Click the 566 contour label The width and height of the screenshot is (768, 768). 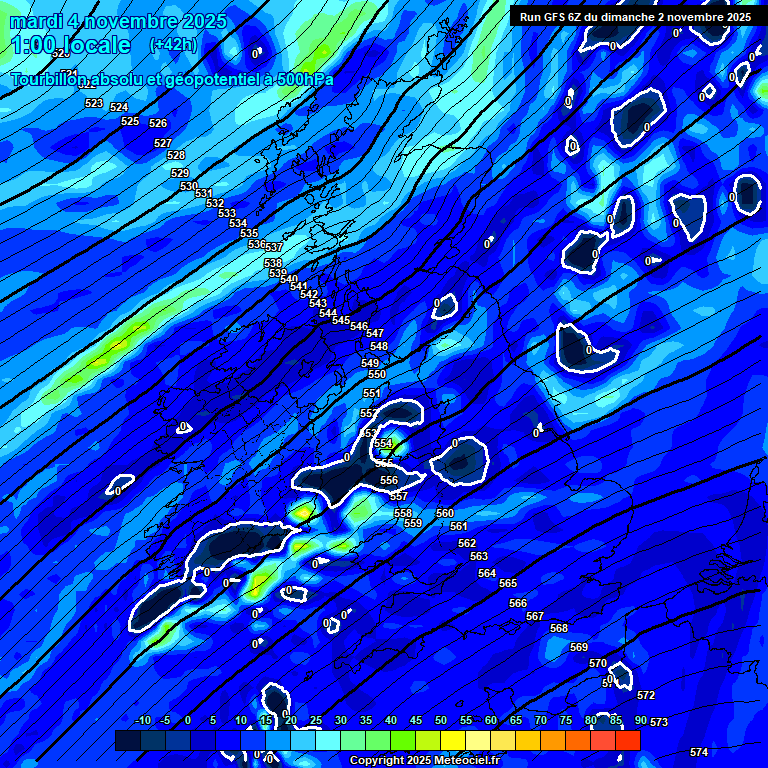click(518, 603)
